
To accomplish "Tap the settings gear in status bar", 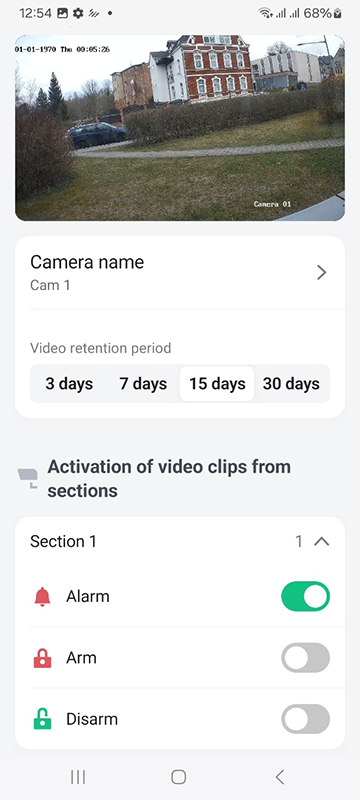I will pyautogui.click(x=78, y=13).
